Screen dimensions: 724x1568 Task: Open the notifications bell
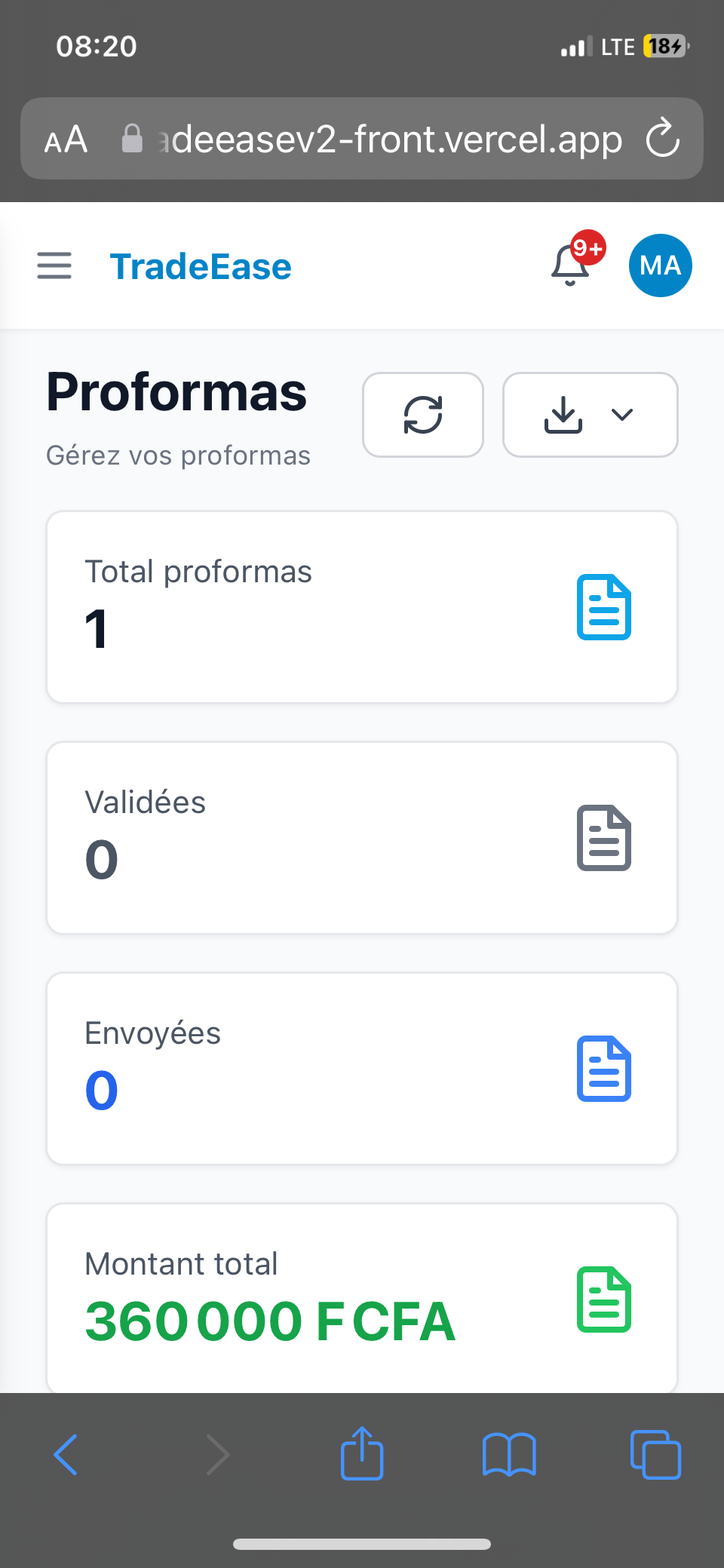pyautogui.click(x=571, y=265)
